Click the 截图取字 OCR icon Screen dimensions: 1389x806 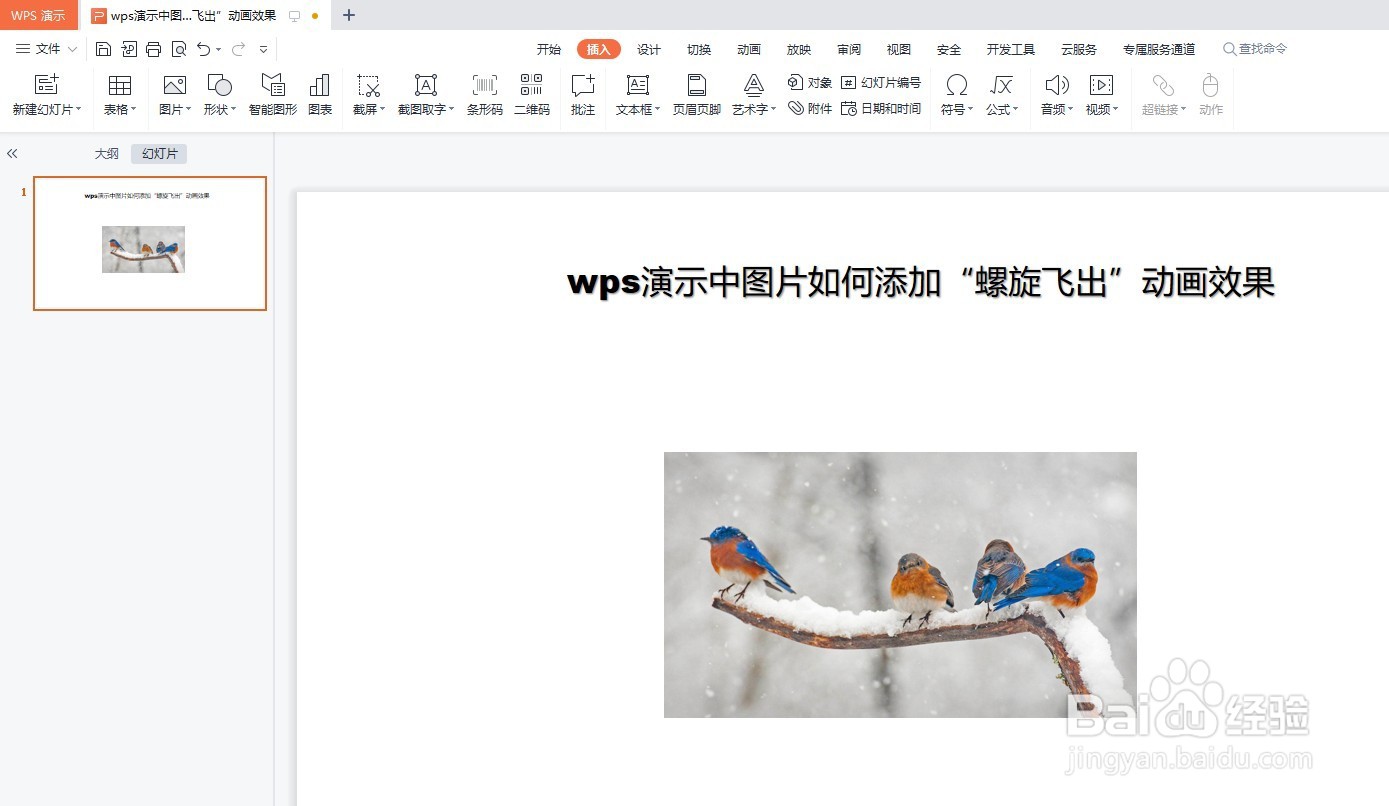tap(426, 85)
